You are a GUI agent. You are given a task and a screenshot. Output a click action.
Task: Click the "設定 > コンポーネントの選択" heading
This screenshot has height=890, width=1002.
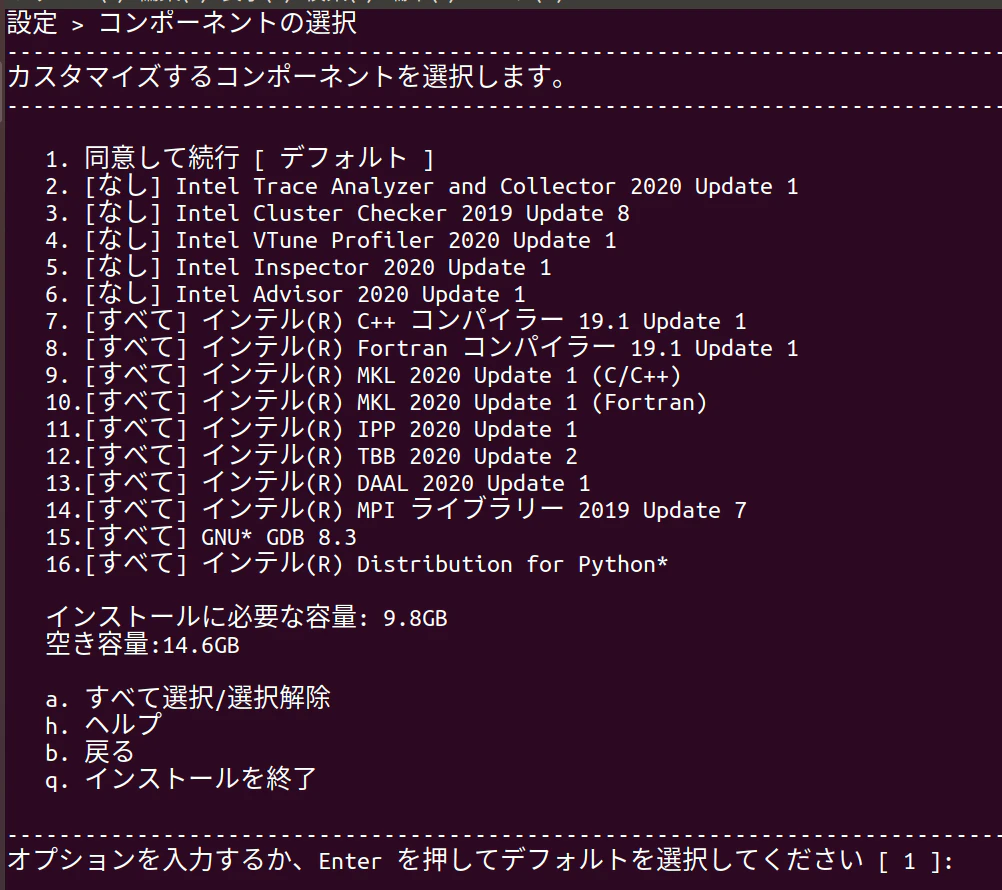[x=181, y=24]
